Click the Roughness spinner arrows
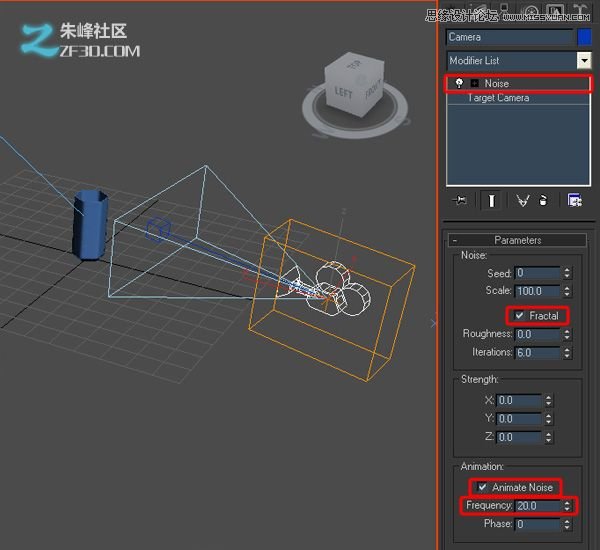This screenshot has height=550, width=600. pyautogui.click(x=567, y=334)
